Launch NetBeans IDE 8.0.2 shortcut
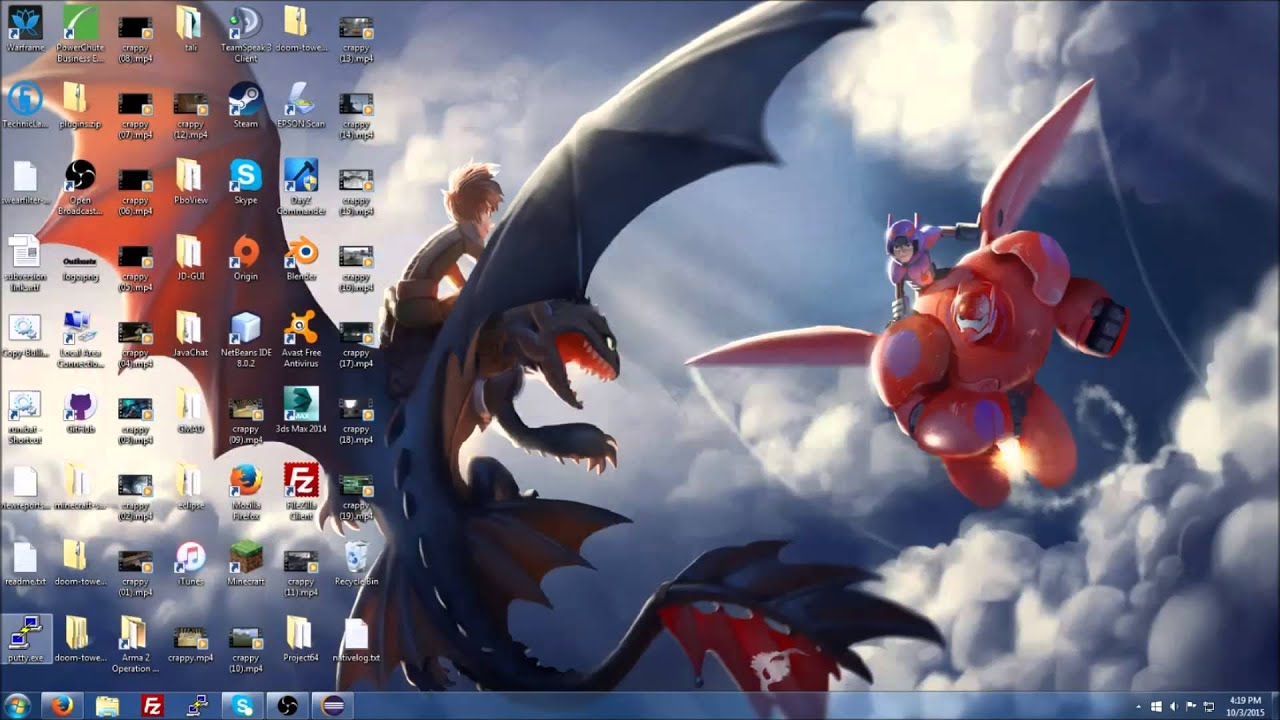The image size is (1280, 720). (x=245, y=340)
